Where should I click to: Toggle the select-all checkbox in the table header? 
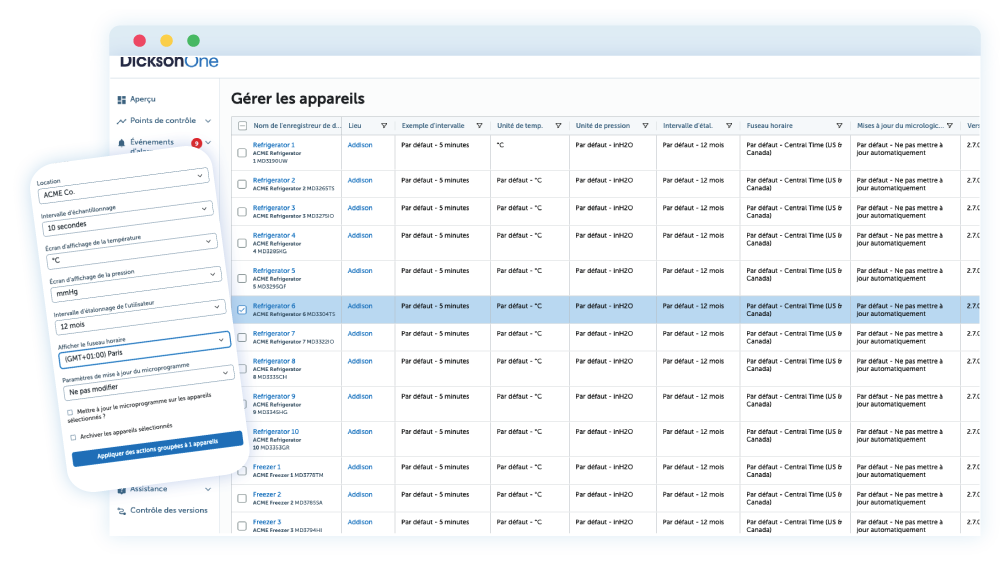pos(241,126)
